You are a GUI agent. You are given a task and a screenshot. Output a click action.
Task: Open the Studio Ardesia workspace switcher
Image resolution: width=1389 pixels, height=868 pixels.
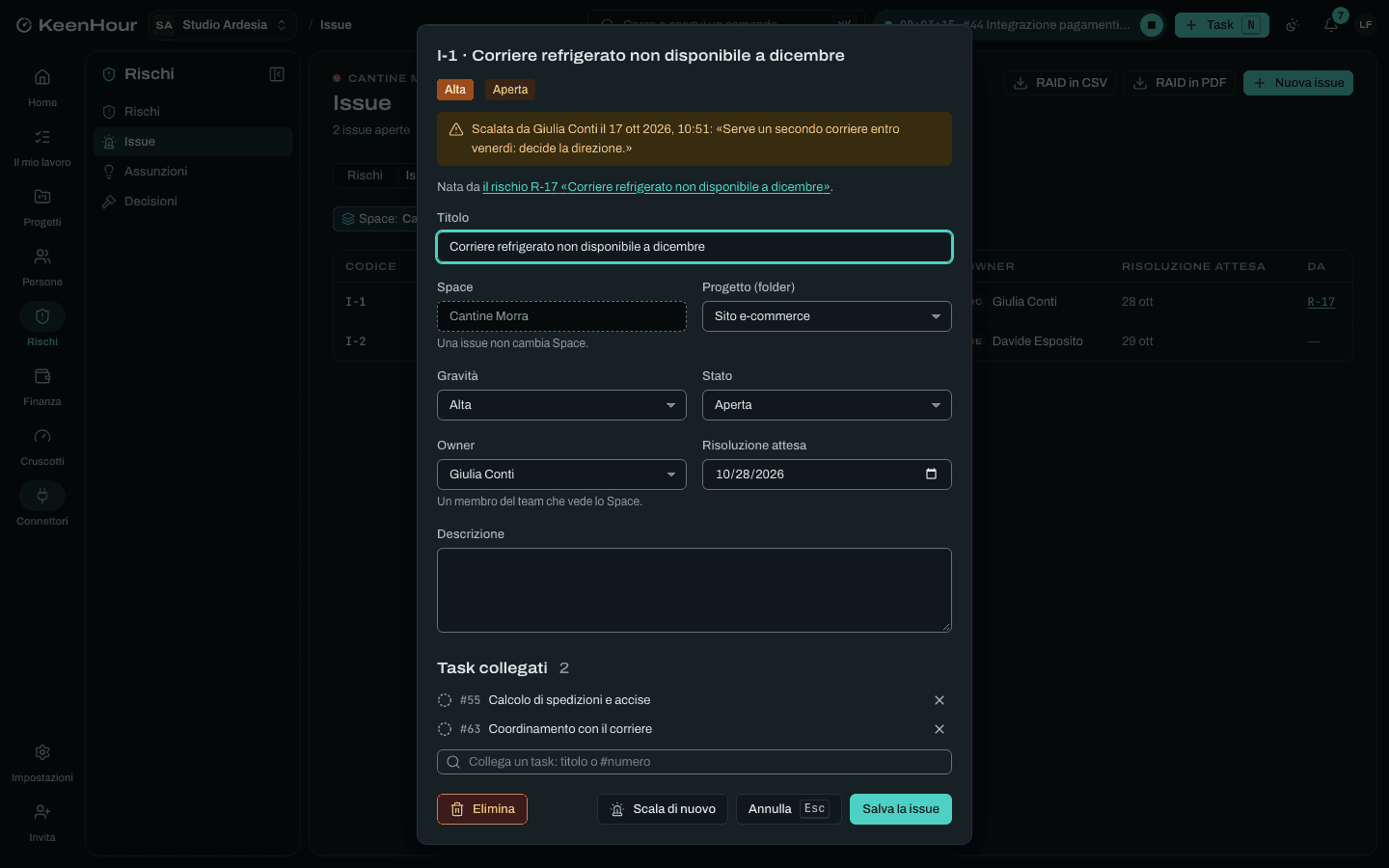[x=222, y=25]
